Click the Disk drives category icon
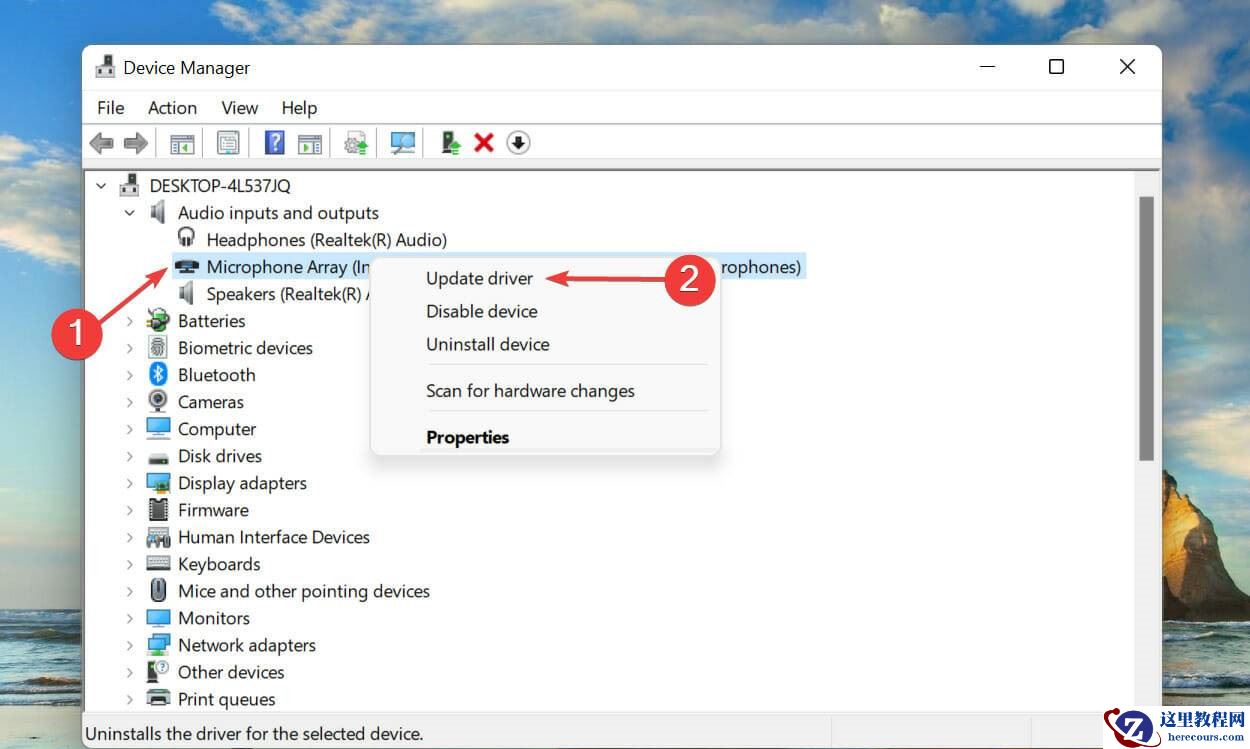1250x749 pixels. (158, 457)
